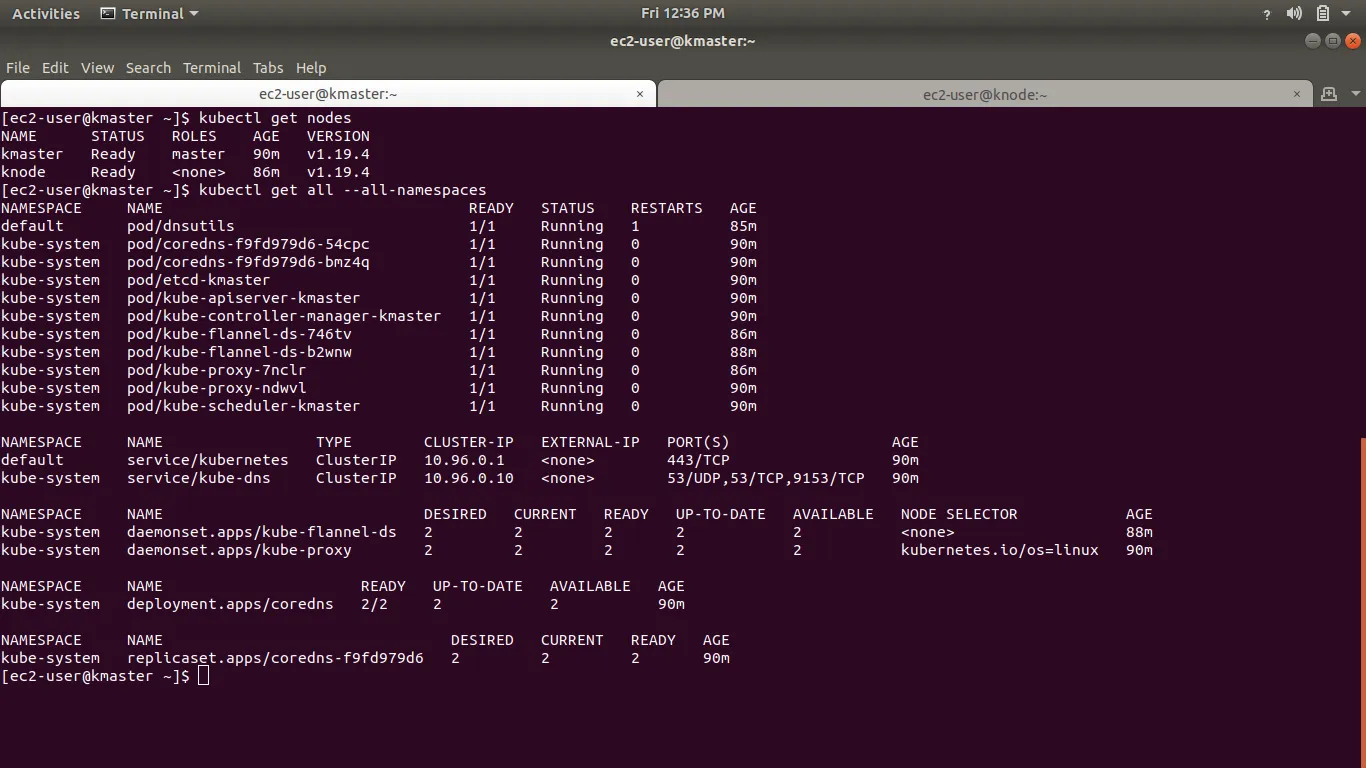This screenshot has width=1366, height=768.
Task: Click the "53/UDP,53/TCP,9153/TCP" ports value
Action: (766, 478)
